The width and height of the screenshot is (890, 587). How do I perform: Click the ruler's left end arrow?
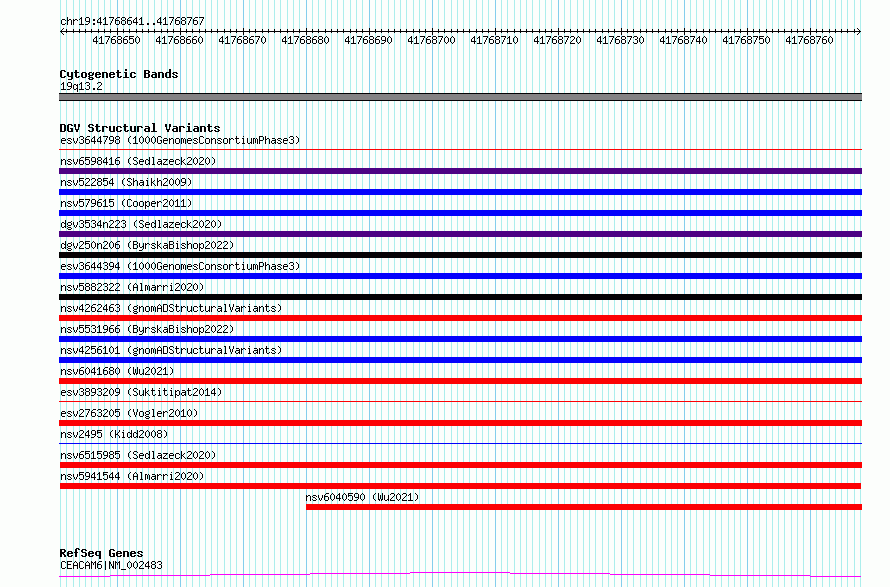pyautogui.click(x=62, y=31)
